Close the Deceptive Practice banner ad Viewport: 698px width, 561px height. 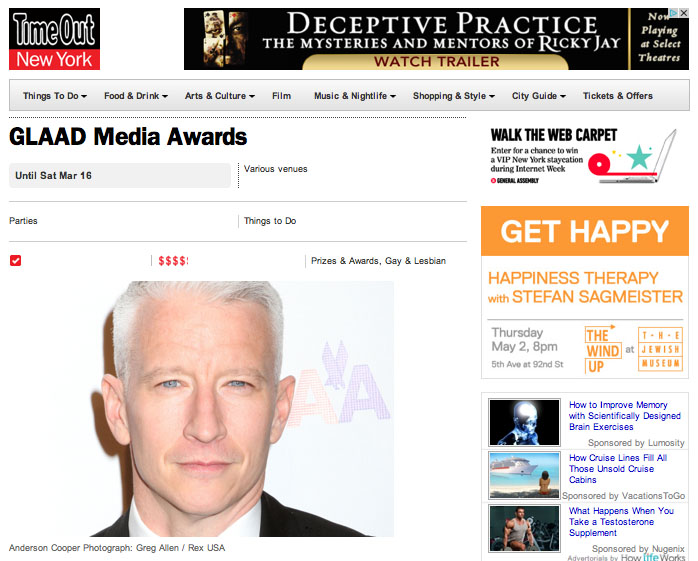pyautogui.click(x=684, y=13)
